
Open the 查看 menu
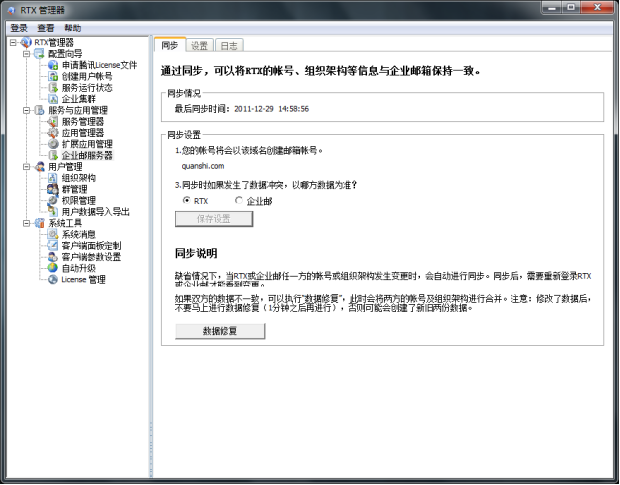(x=45, y=28)
